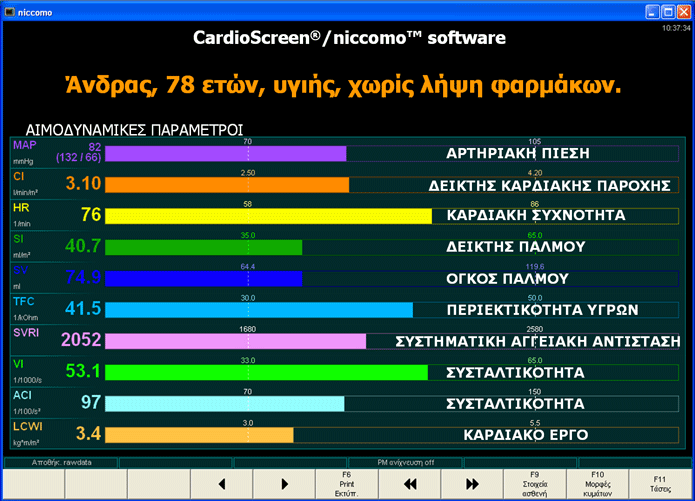Click the ΔΕΙΚΤΗΣ ΠΑΛΜΟΥ label
This screenshot has width=695, height=501.
(515, 247)
